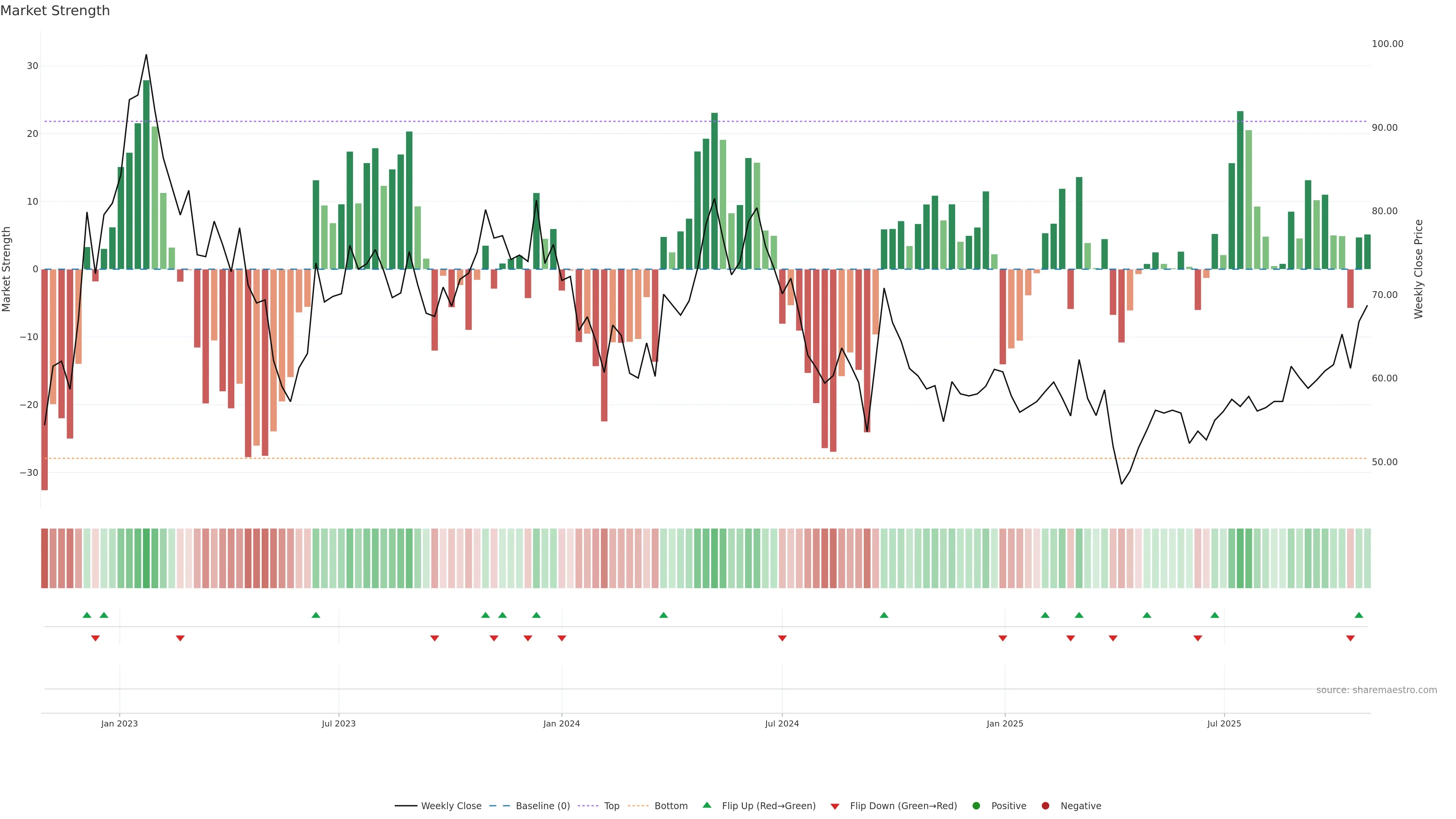This screenshot has height=819, width=1456.
Task: Click the first green flip-up triangle marker
Action: click(x=87, y=615)
